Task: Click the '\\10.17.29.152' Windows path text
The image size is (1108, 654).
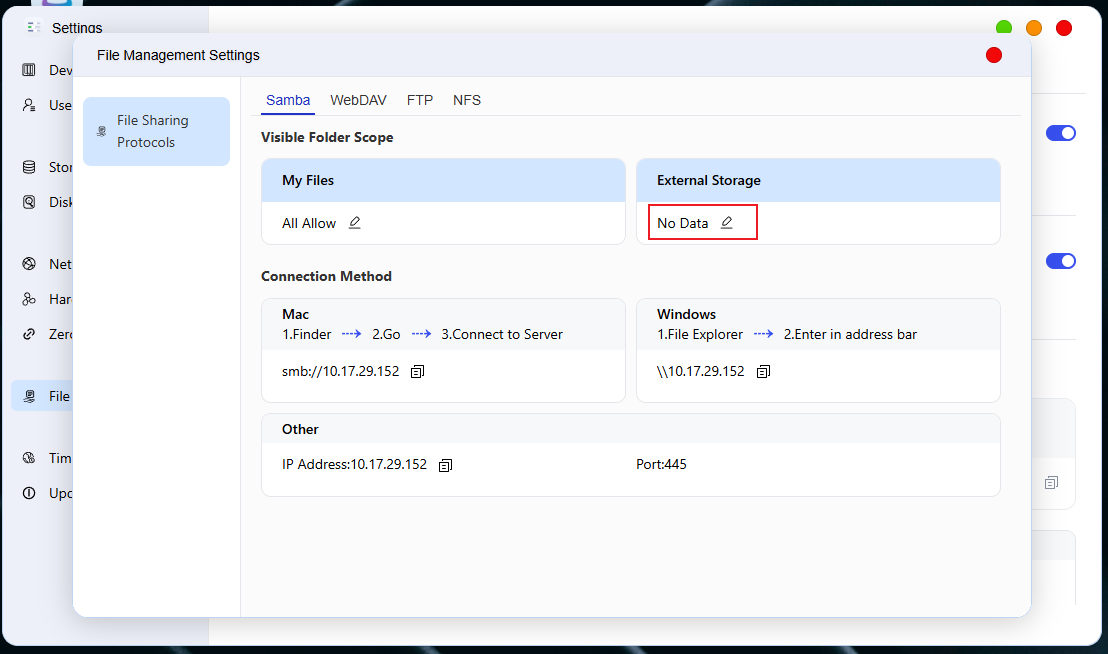Action: 700,371
